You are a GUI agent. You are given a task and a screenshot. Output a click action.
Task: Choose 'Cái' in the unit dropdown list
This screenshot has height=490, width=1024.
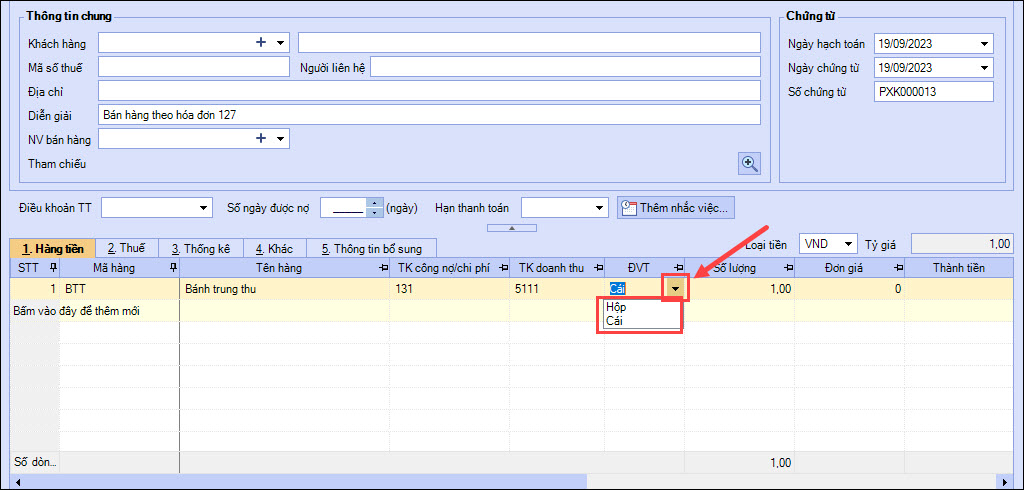(615, 321)
